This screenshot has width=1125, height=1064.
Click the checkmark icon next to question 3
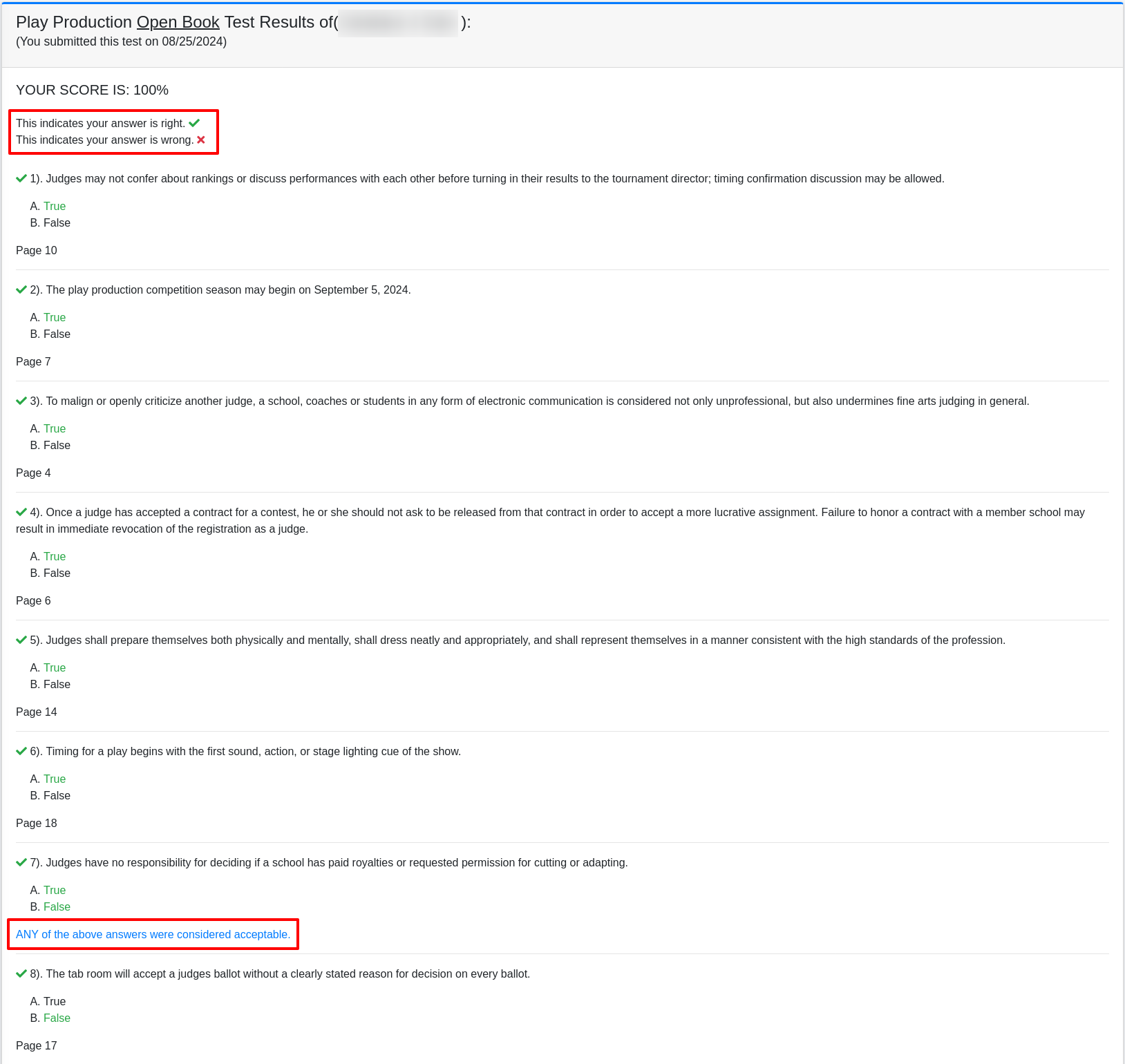pos(21,401)
